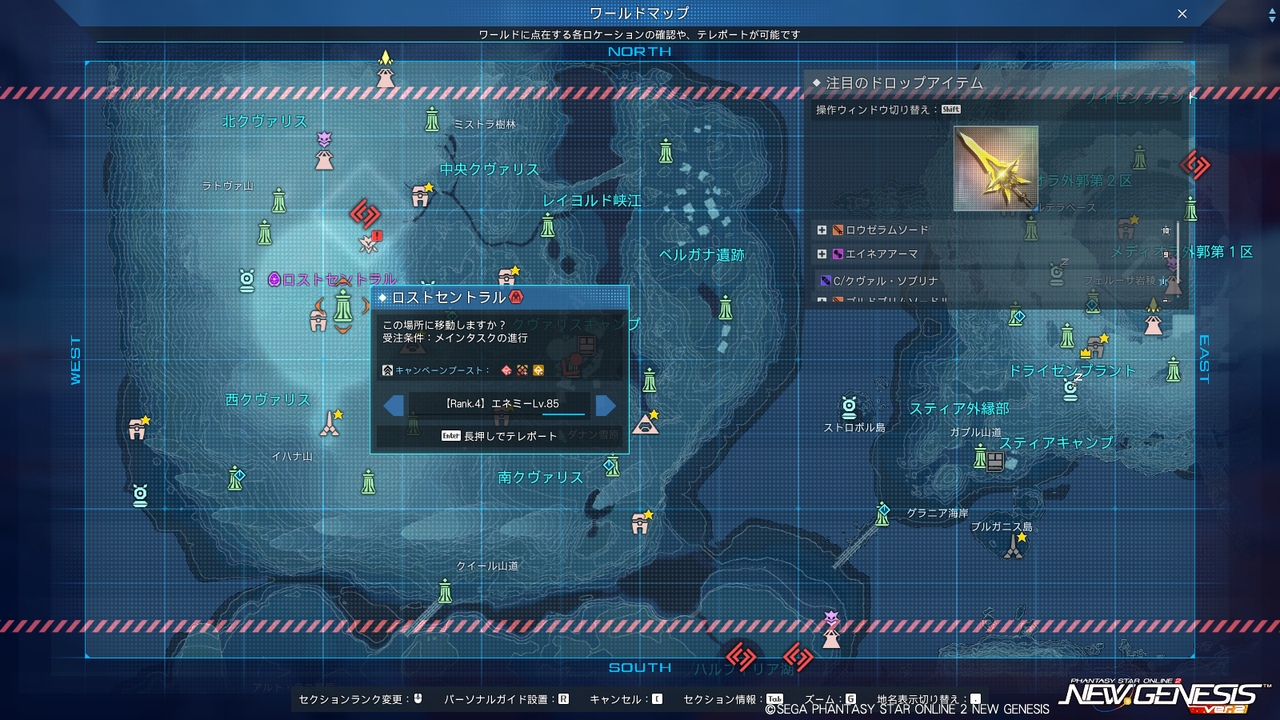Open the shop icon at スティアキャンプ

pyautogui.click(x=995, y=461)
